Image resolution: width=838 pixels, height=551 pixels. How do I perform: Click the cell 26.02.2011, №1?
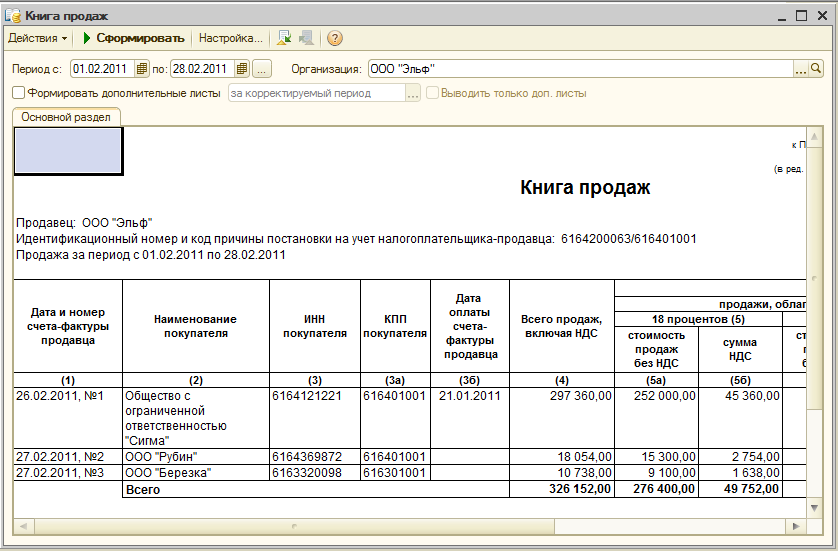pyautogui.click(x=68, y=418)
